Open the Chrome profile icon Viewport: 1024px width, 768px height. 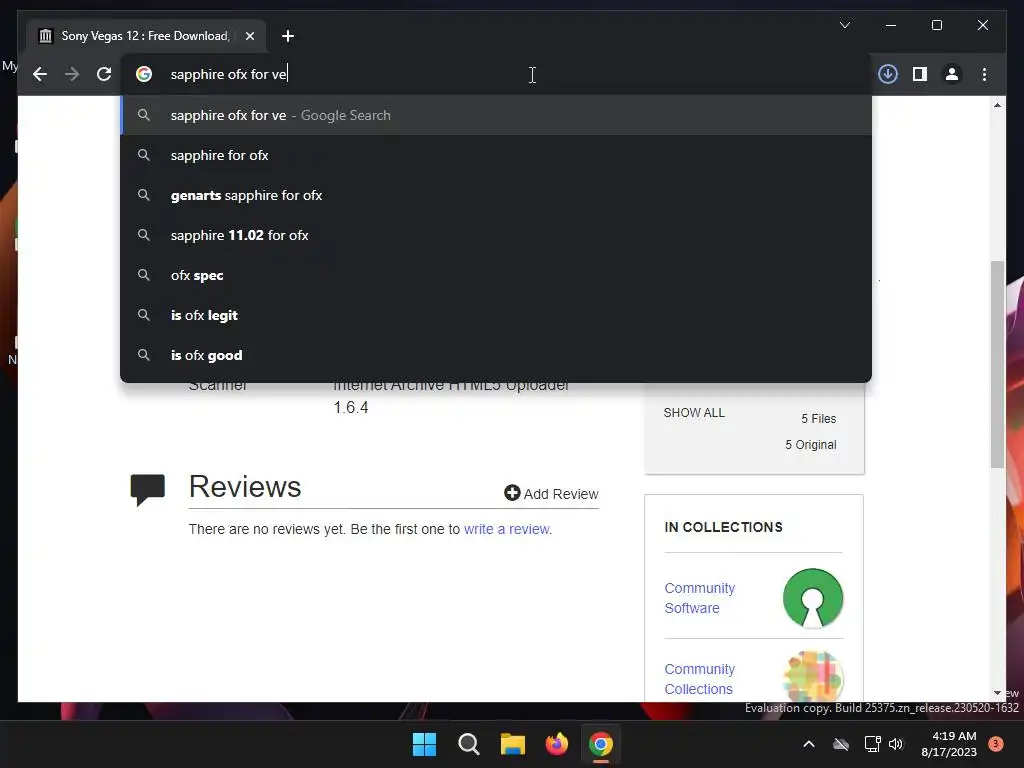click(952, 74)
